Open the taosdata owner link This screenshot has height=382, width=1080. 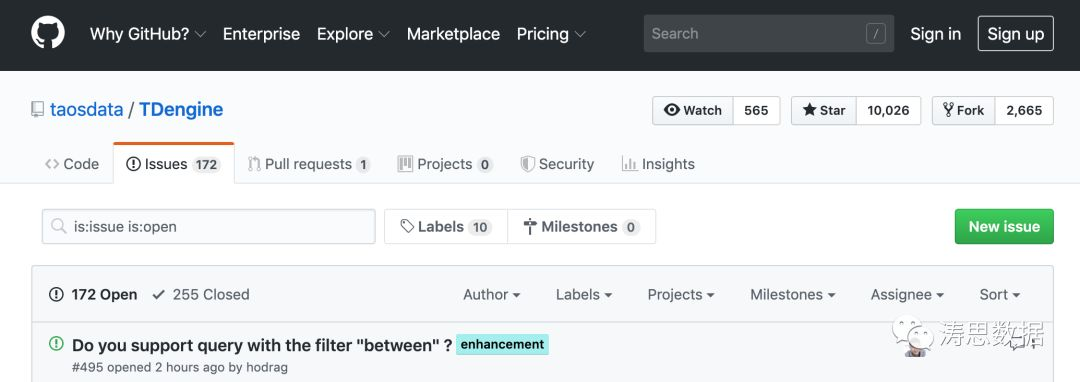[87, 109]
